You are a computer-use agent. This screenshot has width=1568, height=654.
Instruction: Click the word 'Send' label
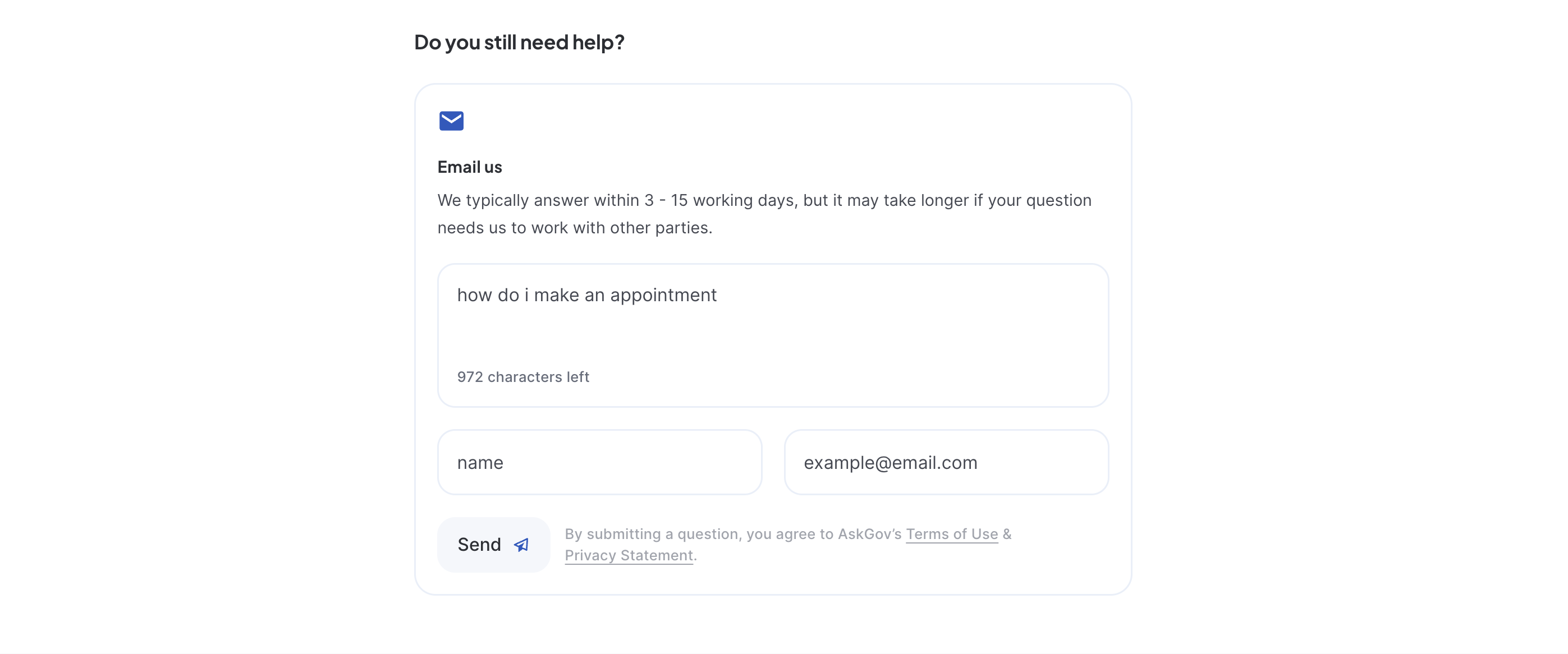tap(479, 545)
